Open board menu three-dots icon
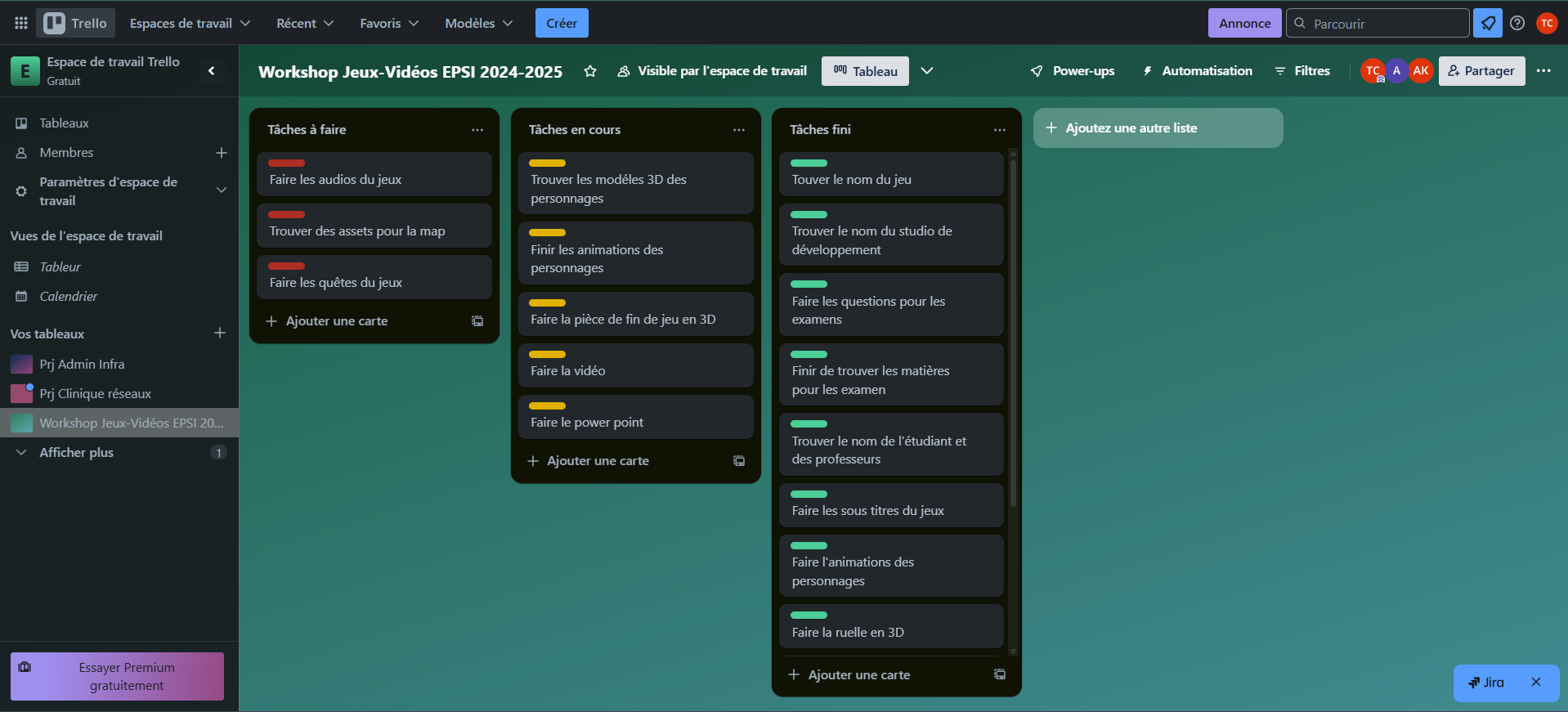This screenshot has height=712, width=1568. click(x=1543, y=71)
